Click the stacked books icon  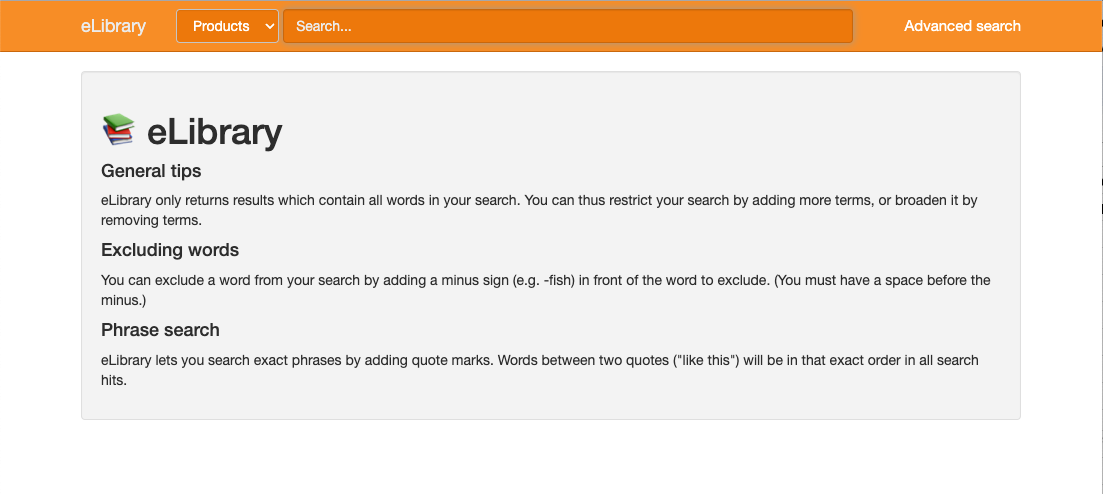(x=118, y=131)
